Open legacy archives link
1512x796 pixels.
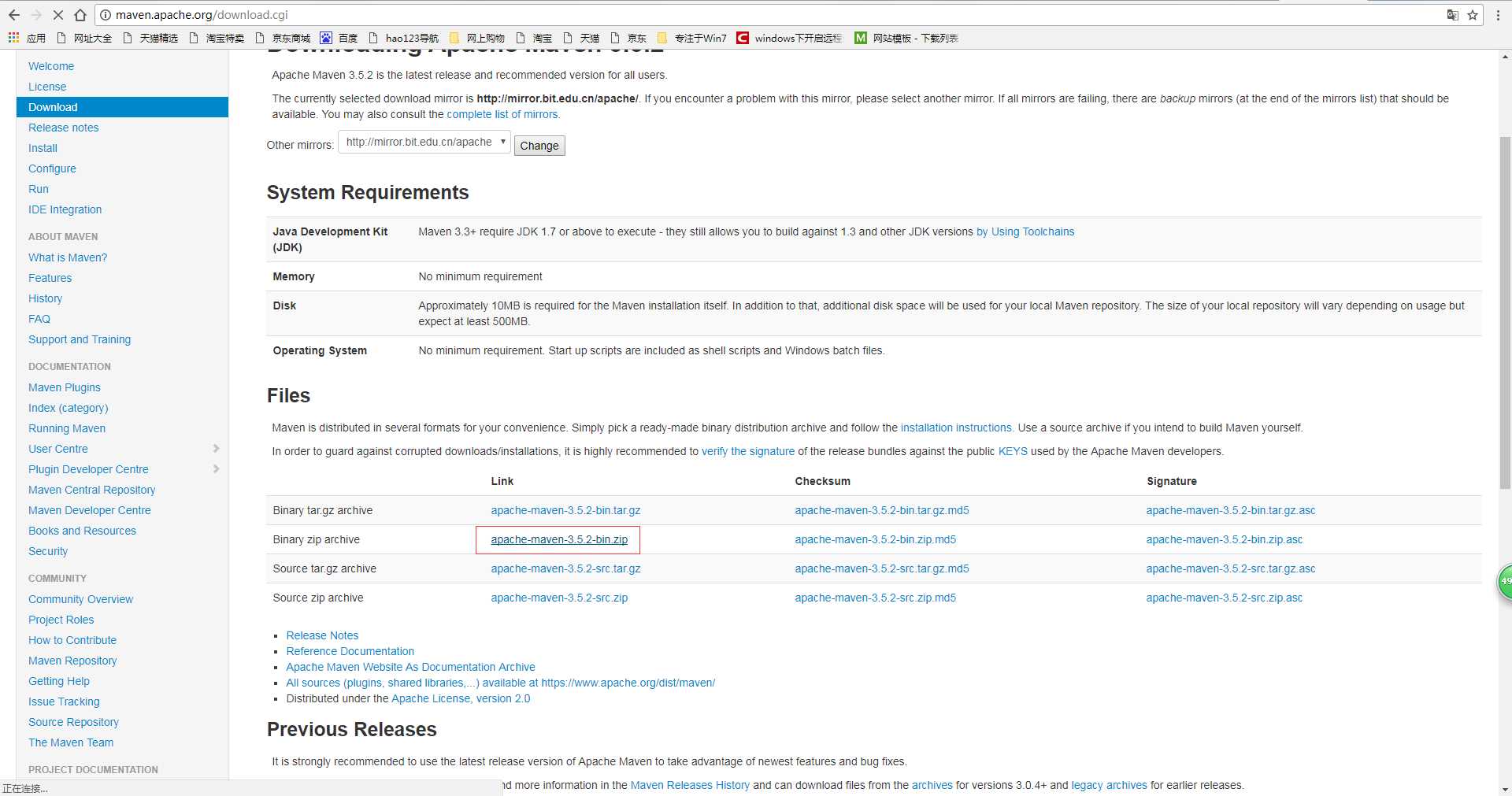tap(1109, 785)
